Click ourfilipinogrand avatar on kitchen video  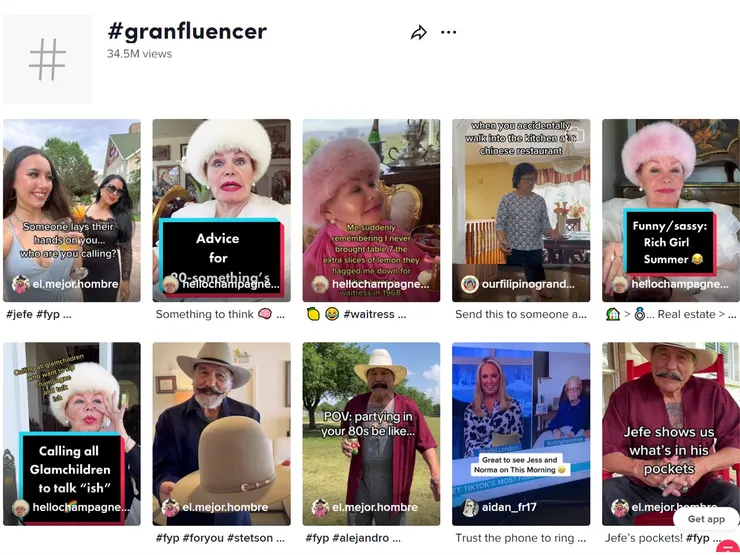(x=470, y=284)
